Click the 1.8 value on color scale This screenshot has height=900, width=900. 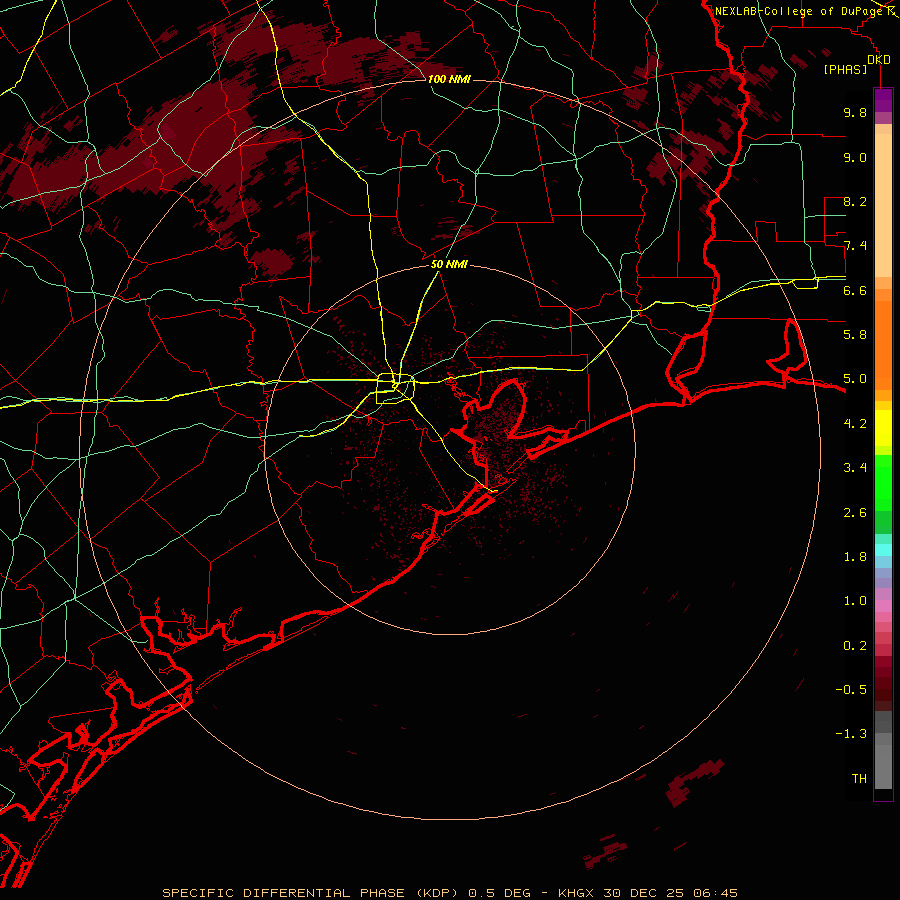855,557
